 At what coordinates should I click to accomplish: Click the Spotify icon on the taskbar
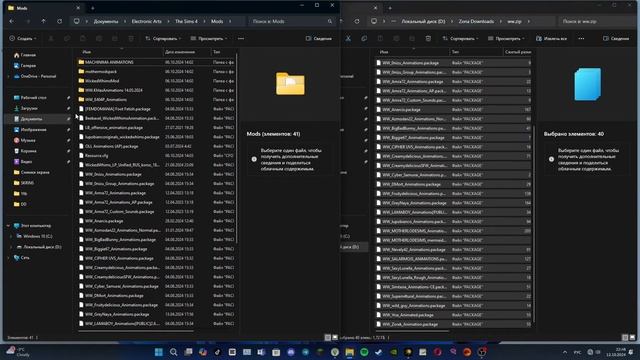(364, 352)
